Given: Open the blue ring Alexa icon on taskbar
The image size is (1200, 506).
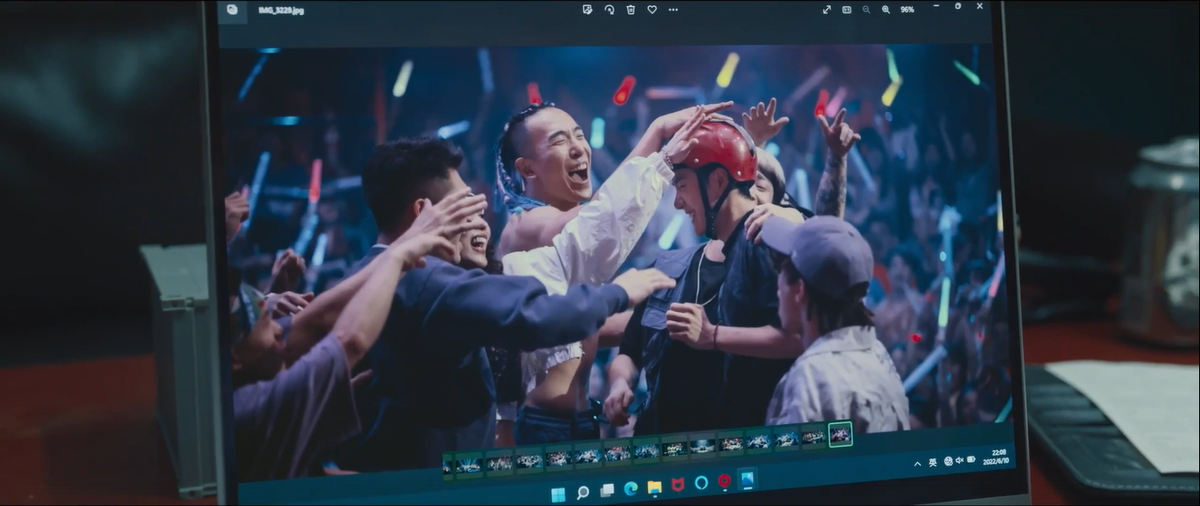Looking at the screenshot, I should click(701, 483).
